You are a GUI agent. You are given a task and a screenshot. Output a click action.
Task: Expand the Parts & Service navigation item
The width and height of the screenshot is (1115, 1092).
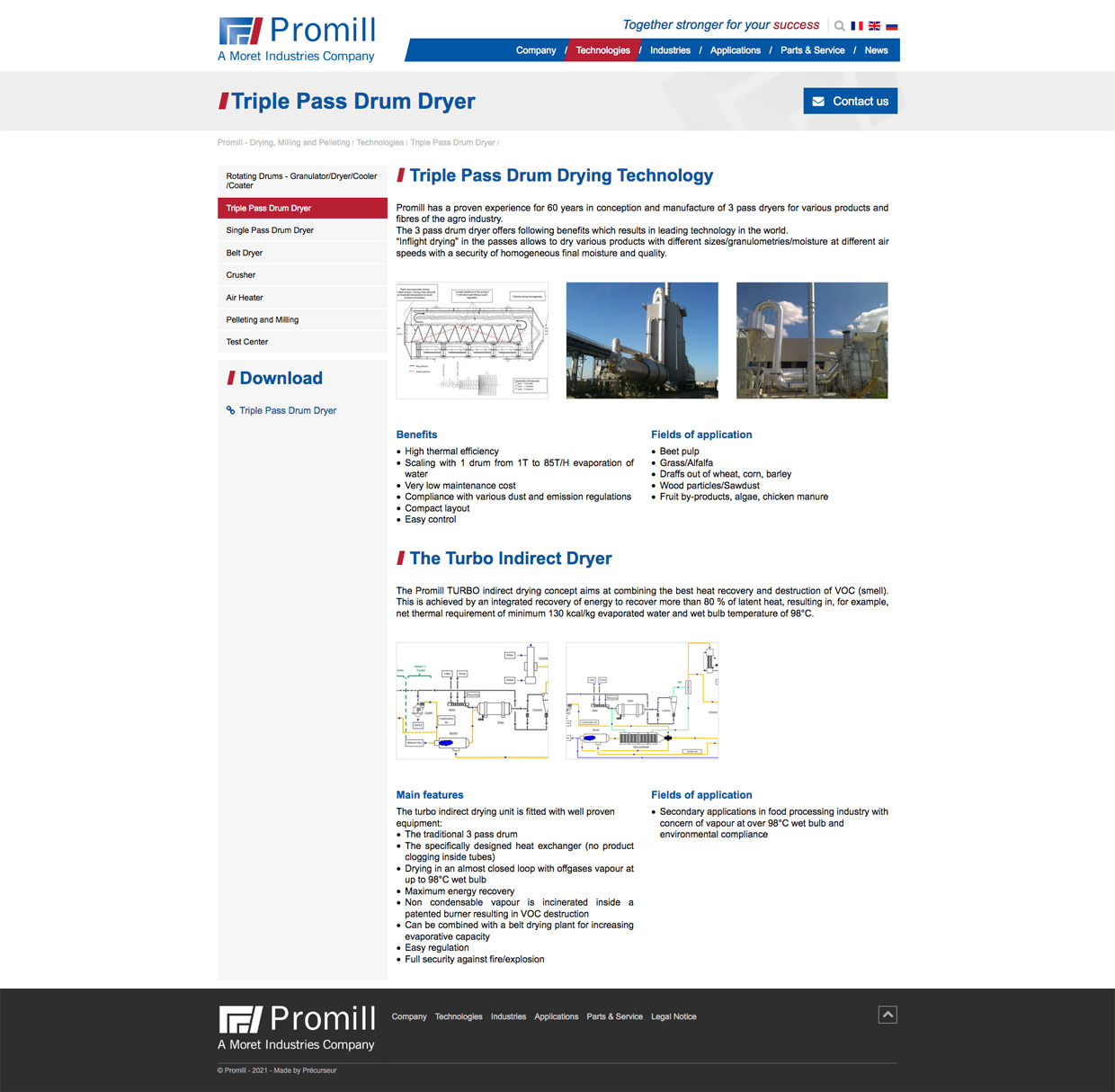812,50
